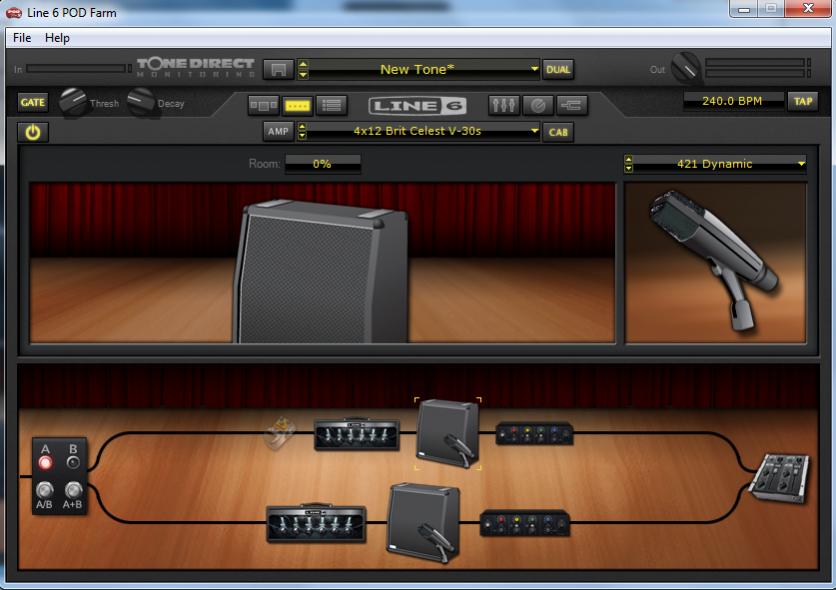Click the large cabinet image

tap(321, 272)
